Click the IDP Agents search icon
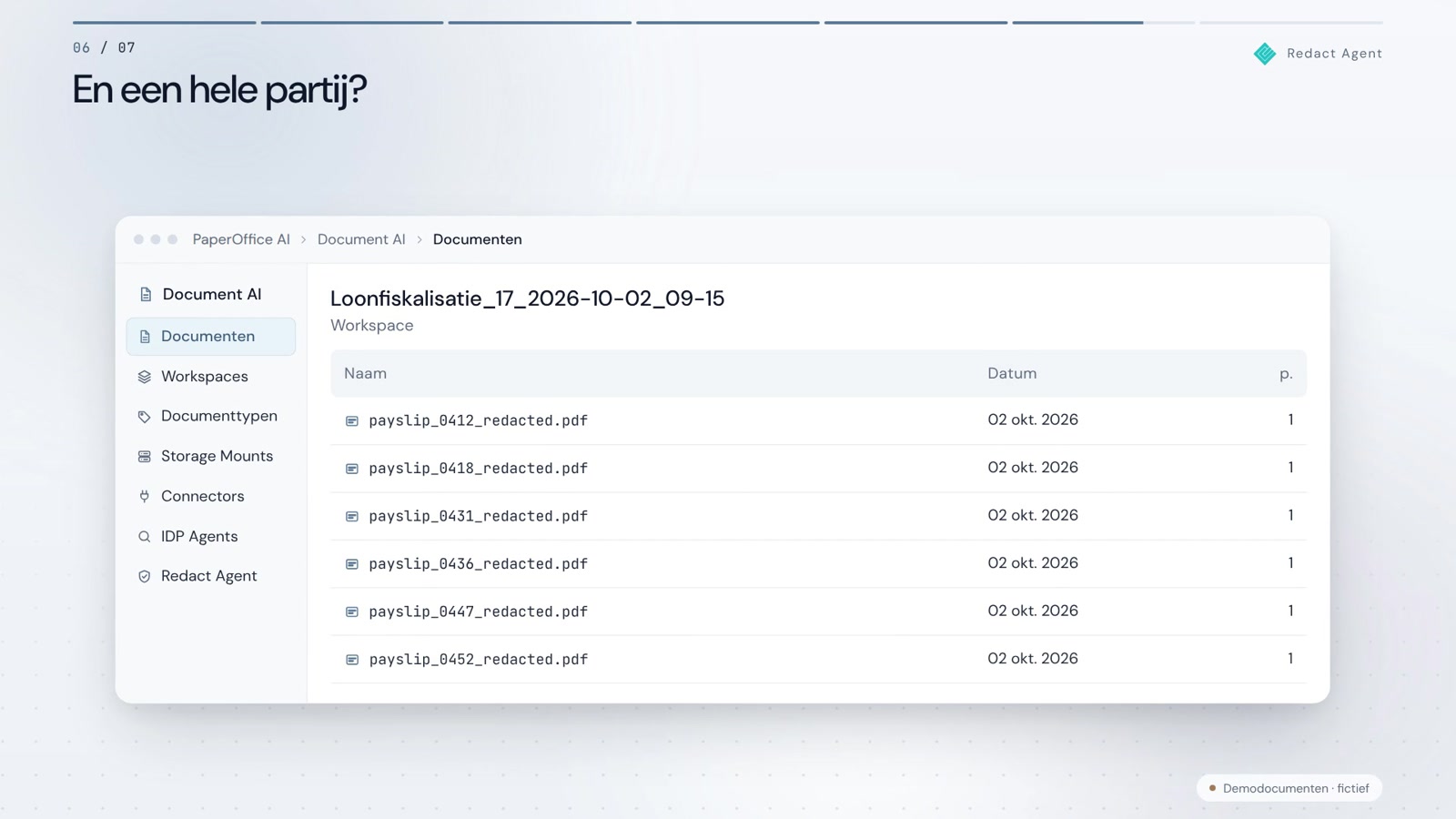This screenshot has width=1456, height=819. (145, 537)
